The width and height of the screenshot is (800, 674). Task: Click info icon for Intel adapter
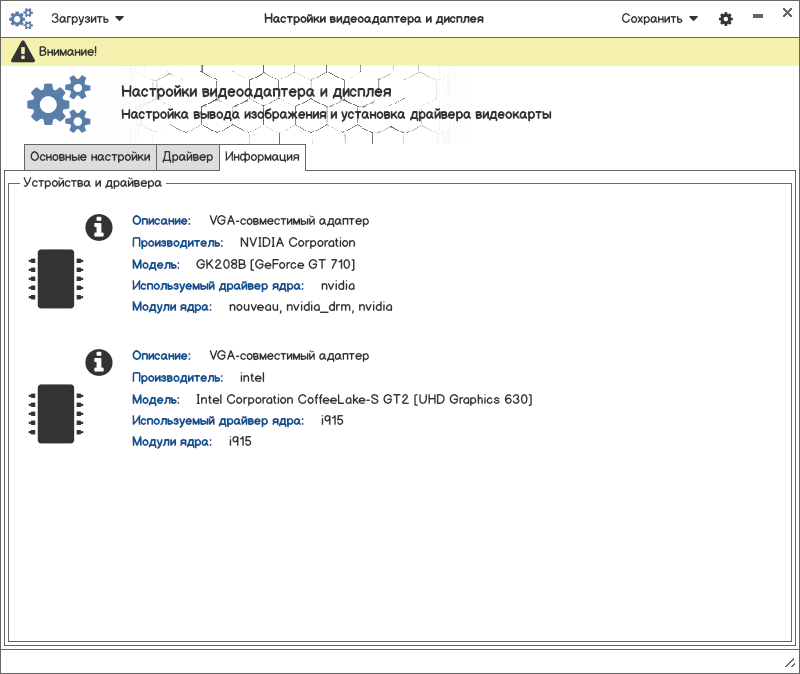click(98, 362)
